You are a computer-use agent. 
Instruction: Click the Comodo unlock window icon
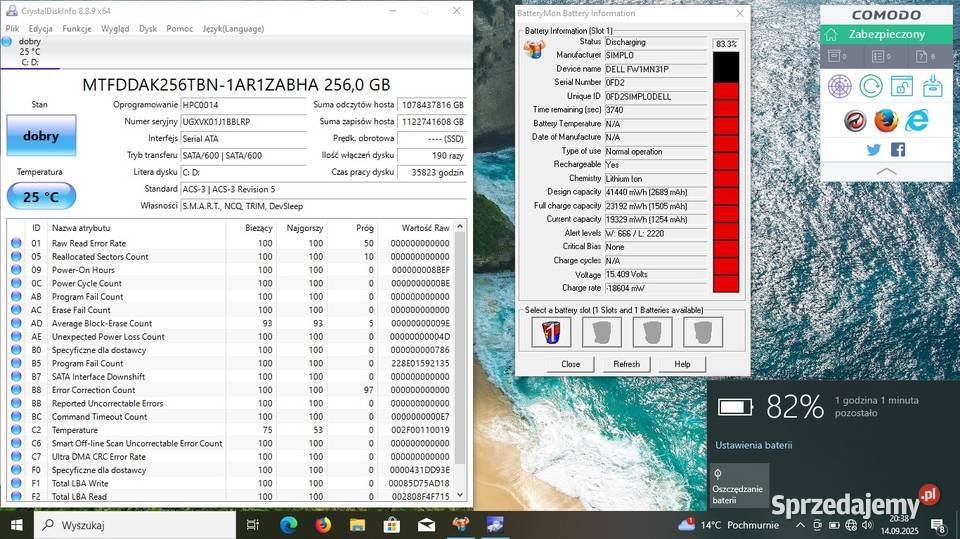tap(901, 87)
